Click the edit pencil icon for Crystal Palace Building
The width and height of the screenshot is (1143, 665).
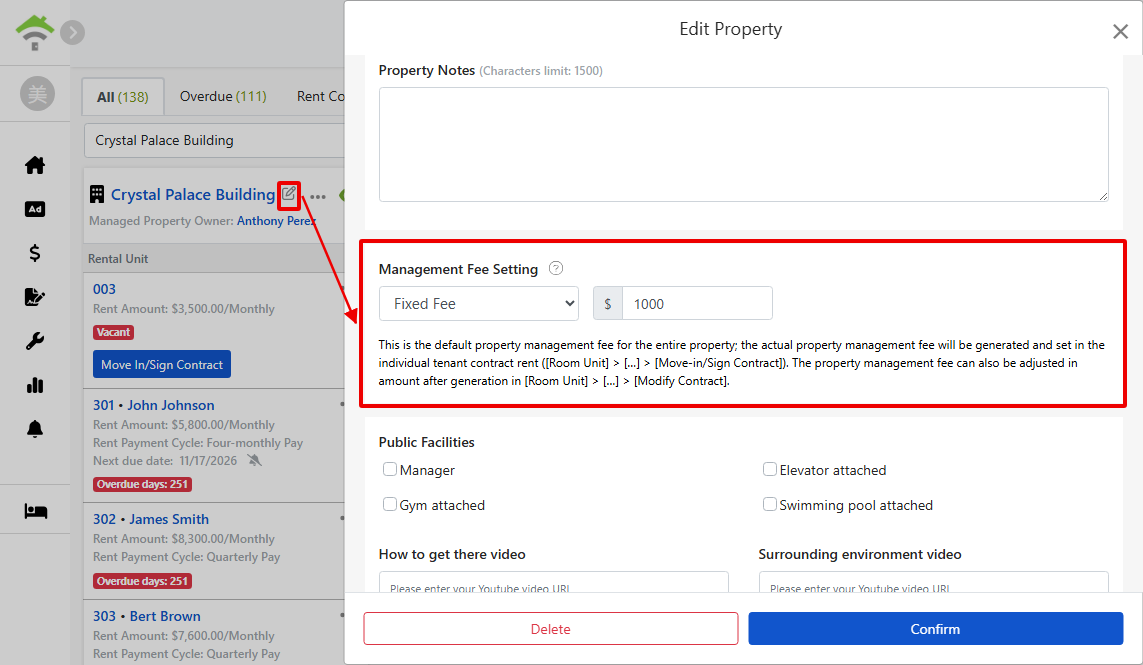tap(289, 193)
